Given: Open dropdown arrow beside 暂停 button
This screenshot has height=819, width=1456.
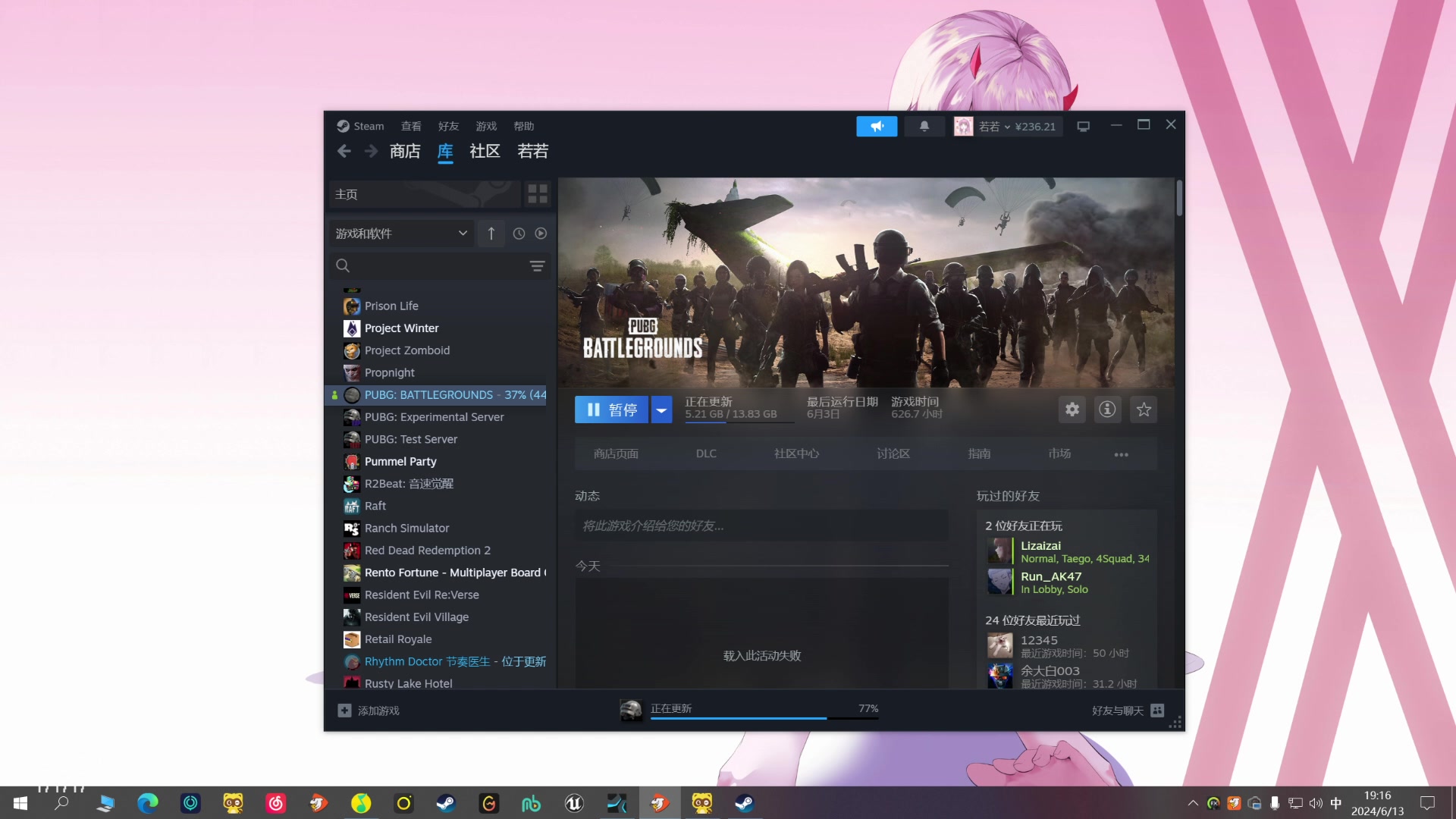Looking at the screenshot, I should (661, 410).
